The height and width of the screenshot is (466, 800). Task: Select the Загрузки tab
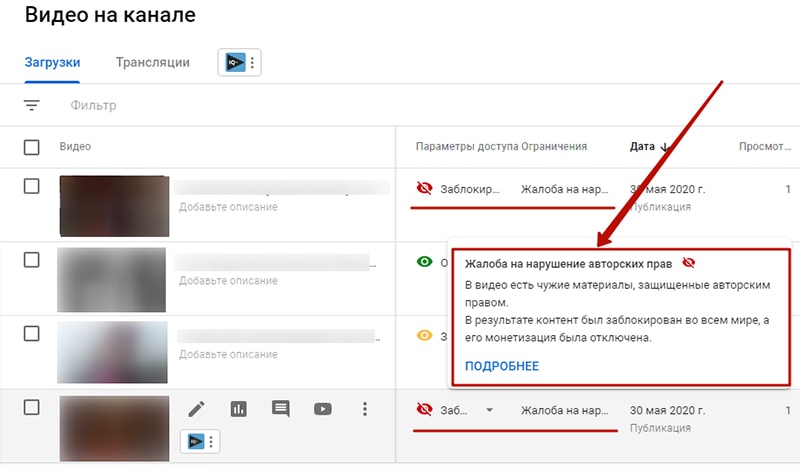52,62
